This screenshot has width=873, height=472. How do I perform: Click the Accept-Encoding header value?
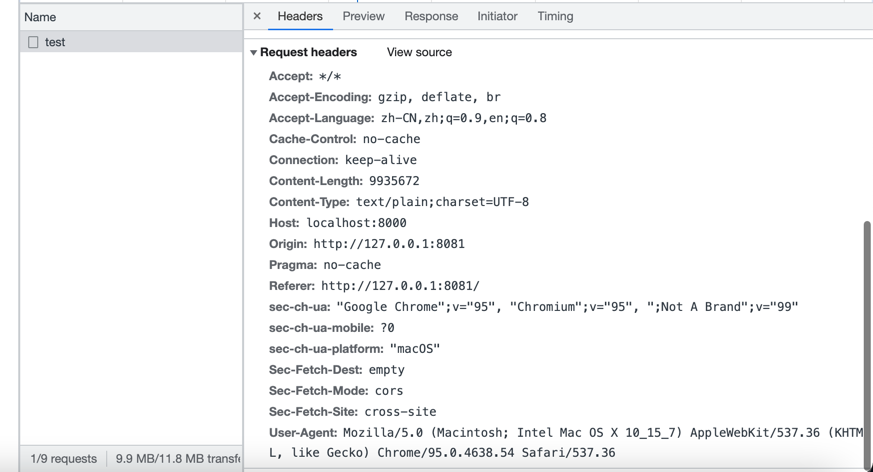pos(439,97)
